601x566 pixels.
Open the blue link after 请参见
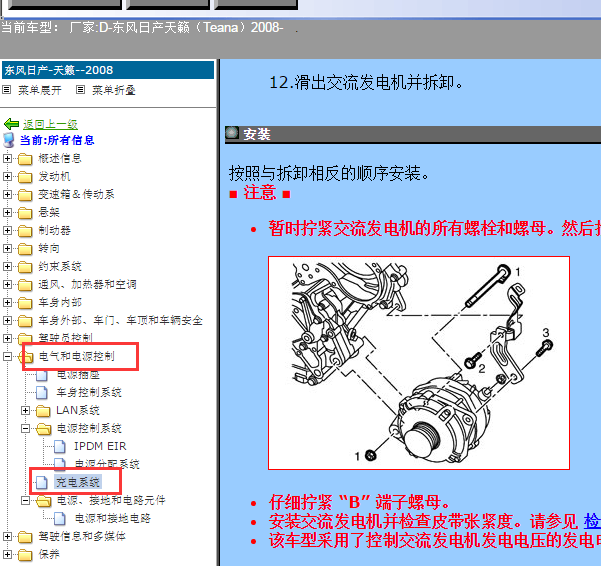pos(592,521)
